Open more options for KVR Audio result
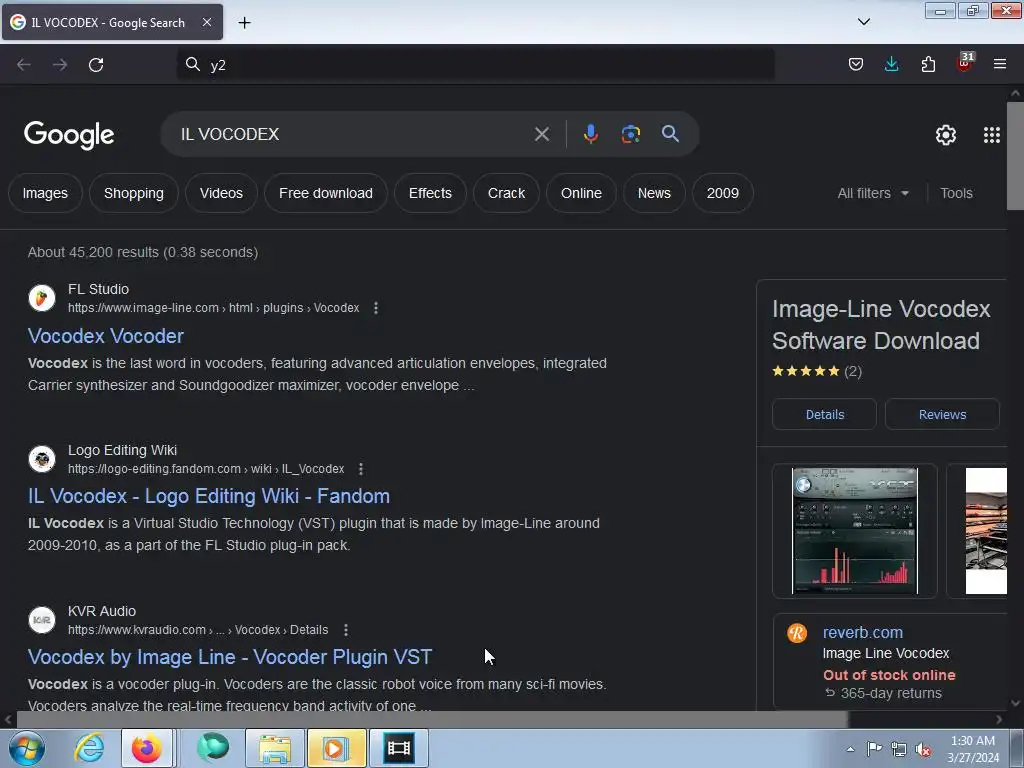Image resolution: width=1024 pixels, height=768 pixels. (x=345, y=630)
